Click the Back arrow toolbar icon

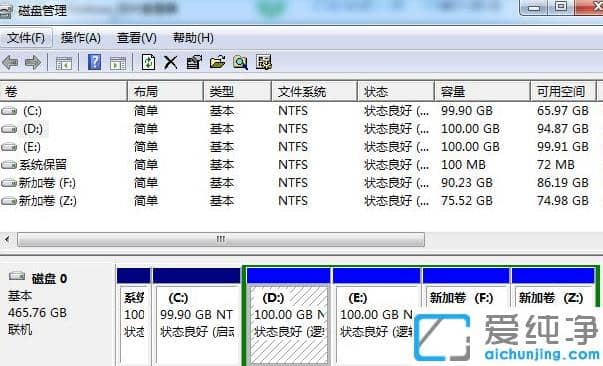click(10, 62)
